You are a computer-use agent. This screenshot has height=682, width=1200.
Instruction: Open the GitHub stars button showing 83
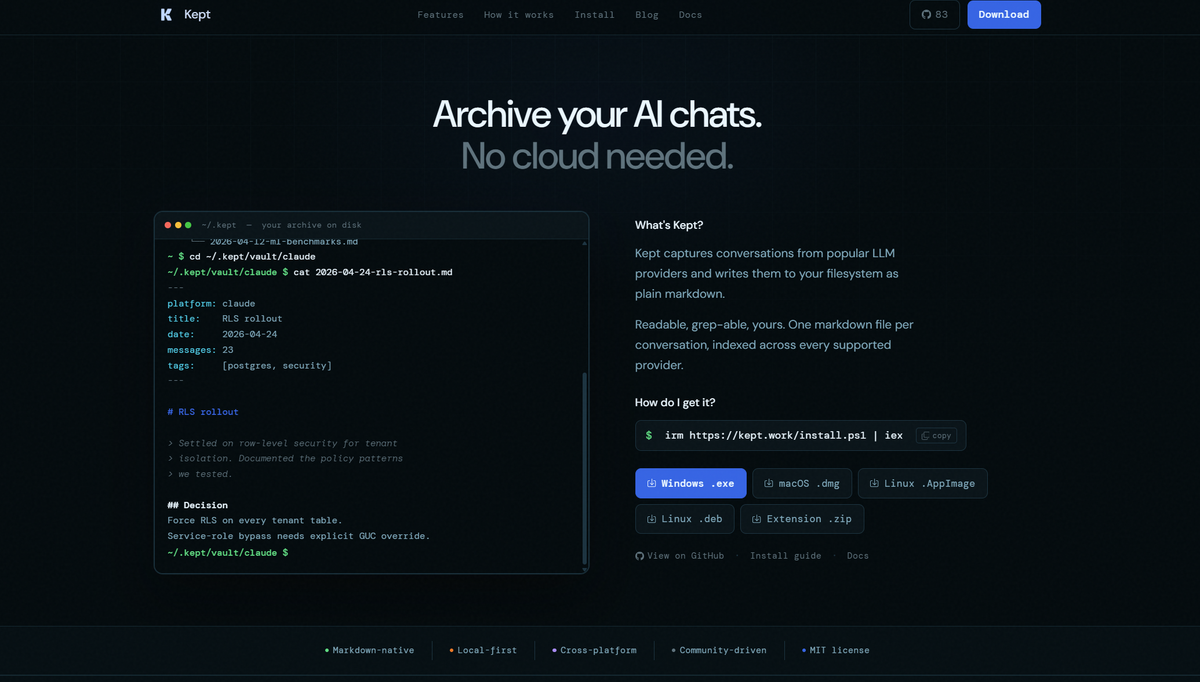(x=935, y=15)
